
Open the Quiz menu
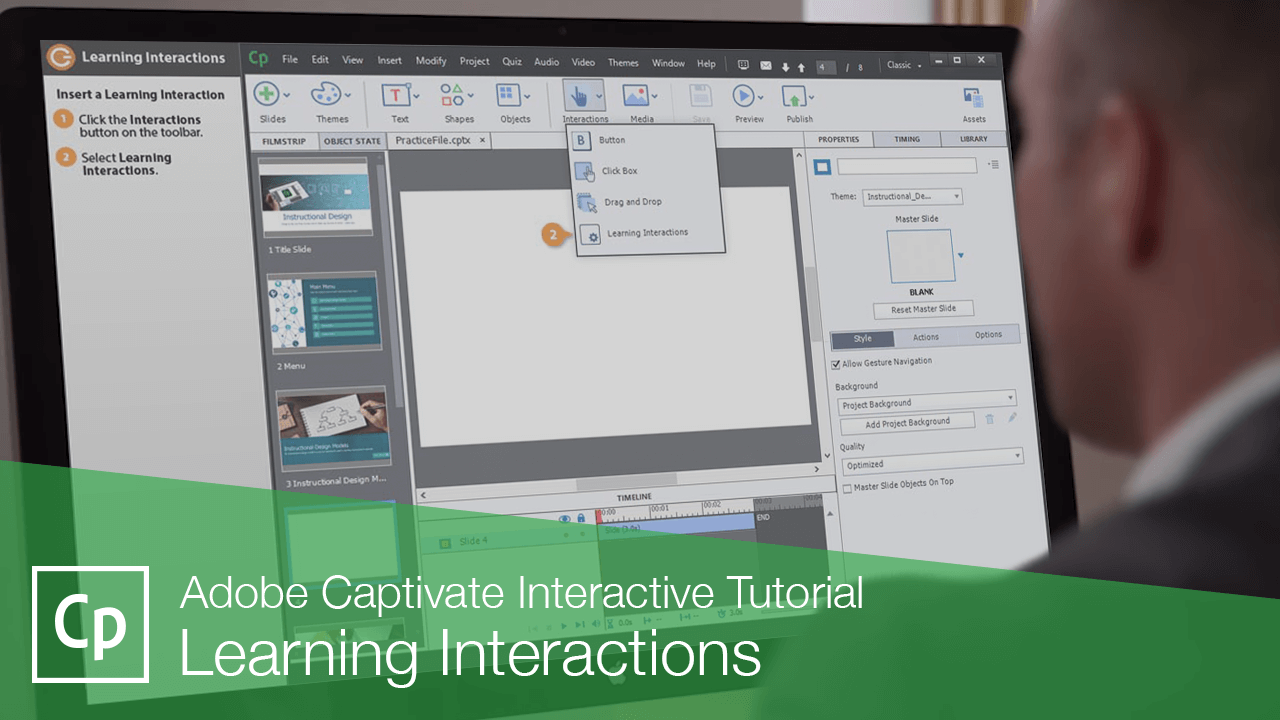click(511, 62)
